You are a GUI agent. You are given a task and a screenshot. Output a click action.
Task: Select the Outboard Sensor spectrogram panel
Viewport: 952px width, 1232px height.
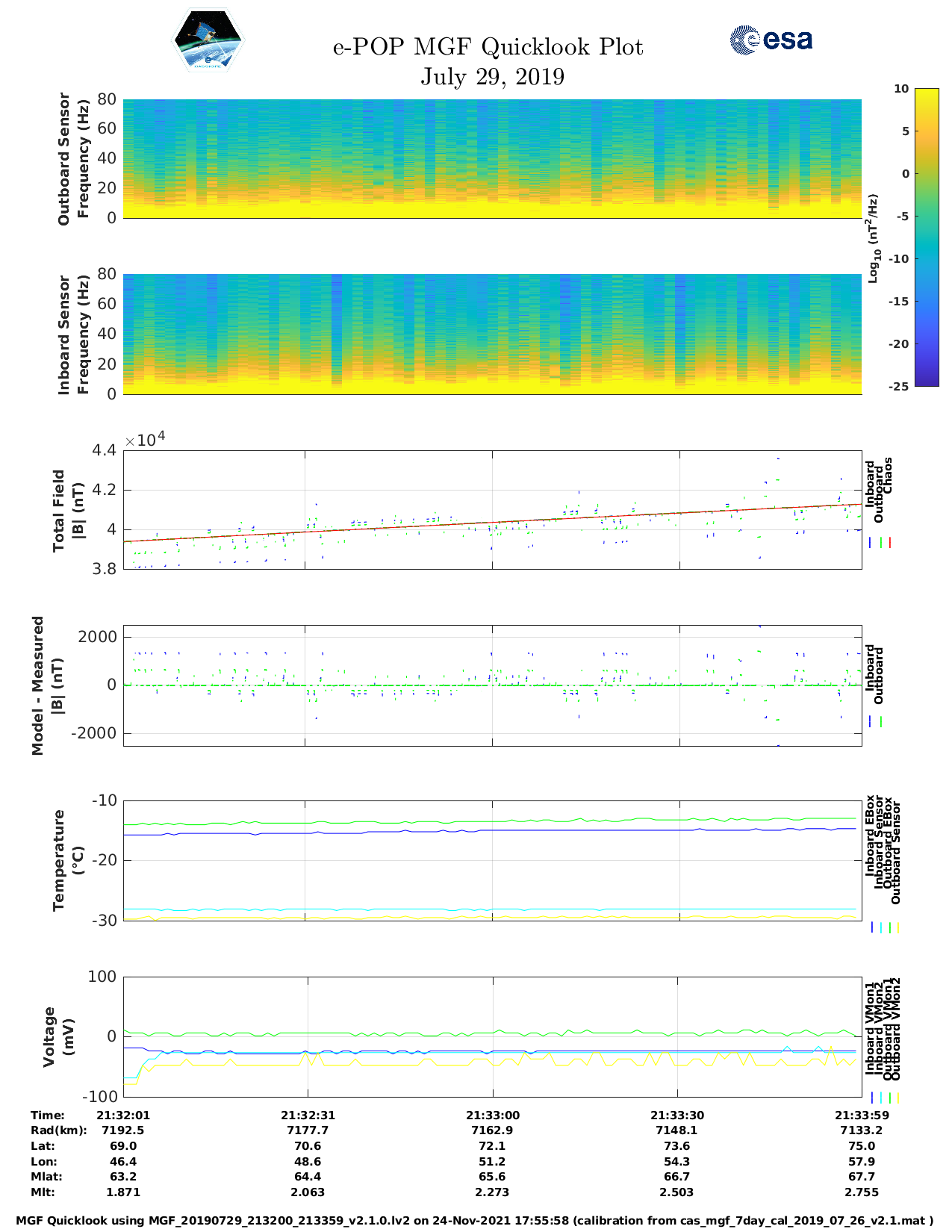click(x=492, y=158)
